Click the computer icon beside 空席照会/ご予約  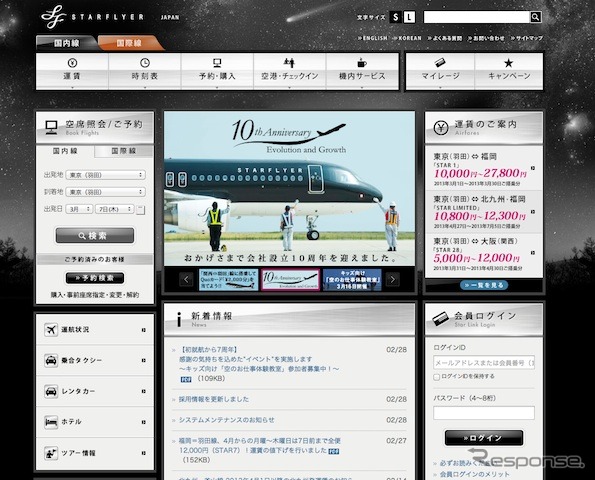[x=51, y=127]
